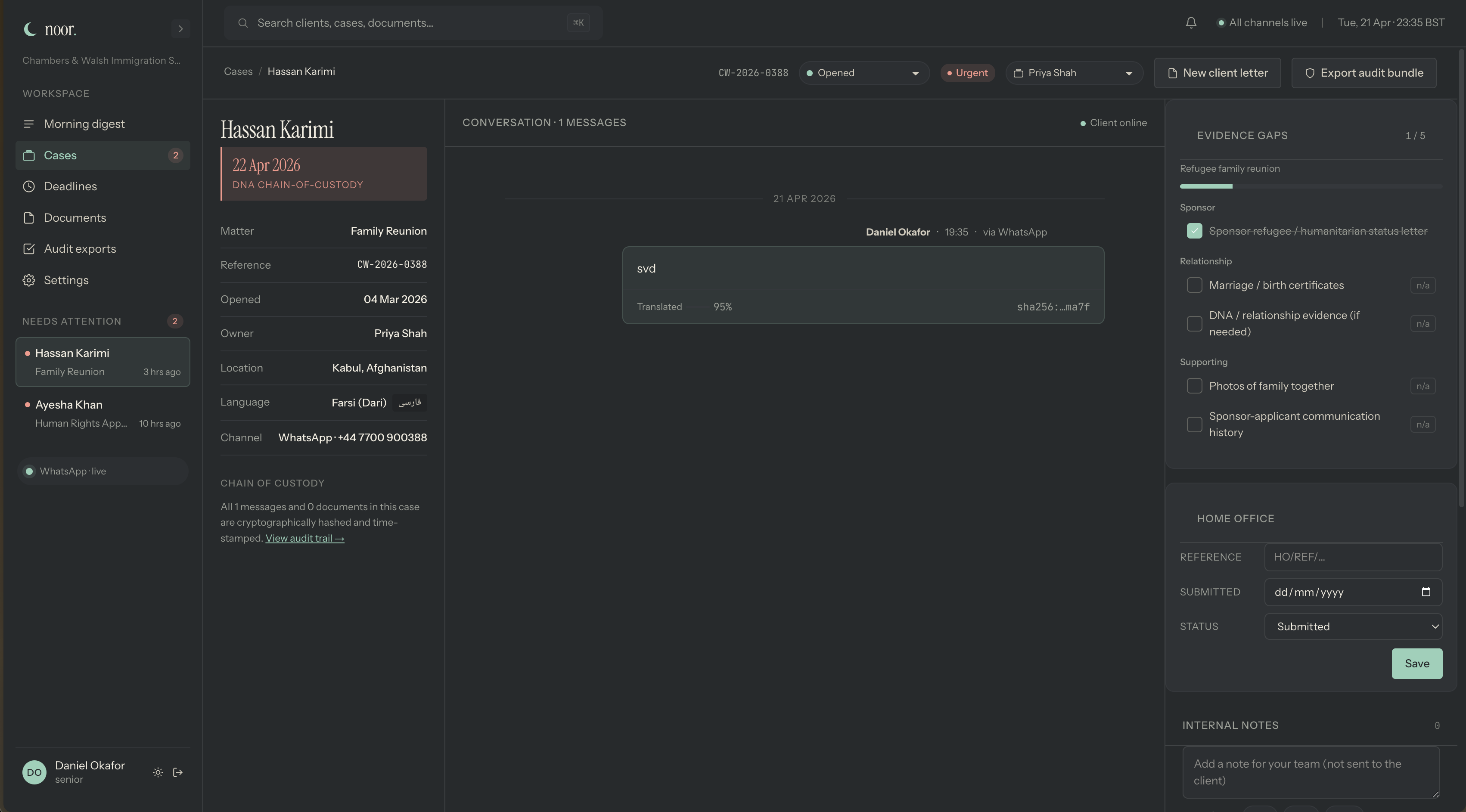Click New client letter button
The height and width of the screenshot is (812, 1466).
(x=1218, y=73)
